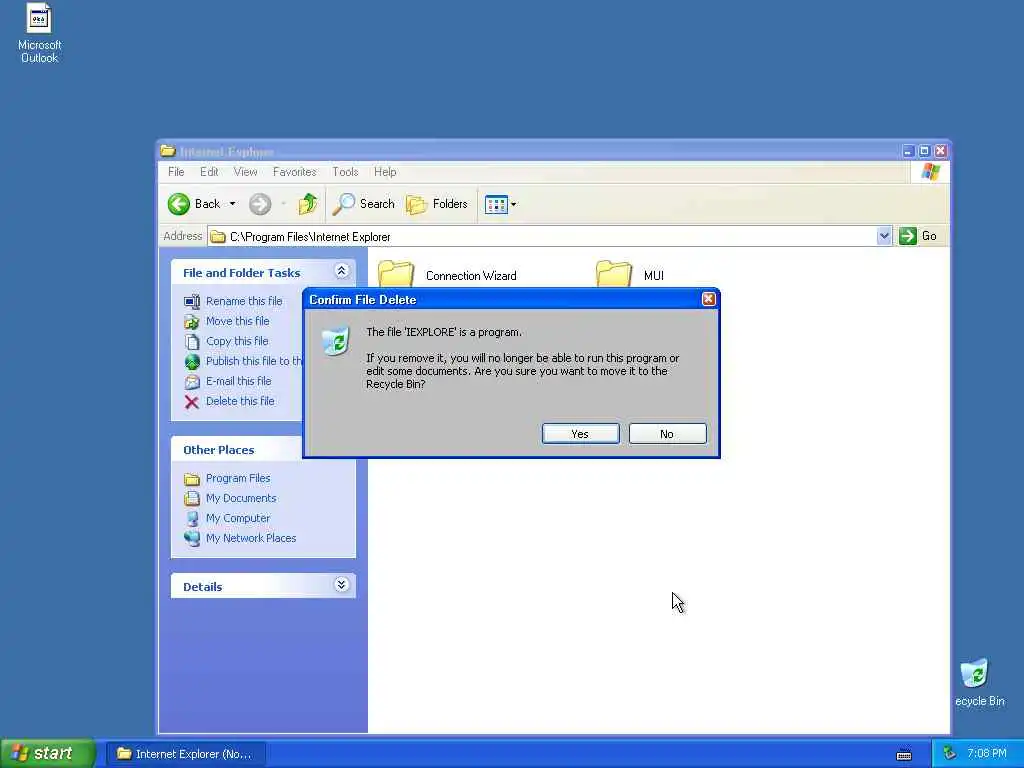Go to My Network Places link

[x=251, y=538]
